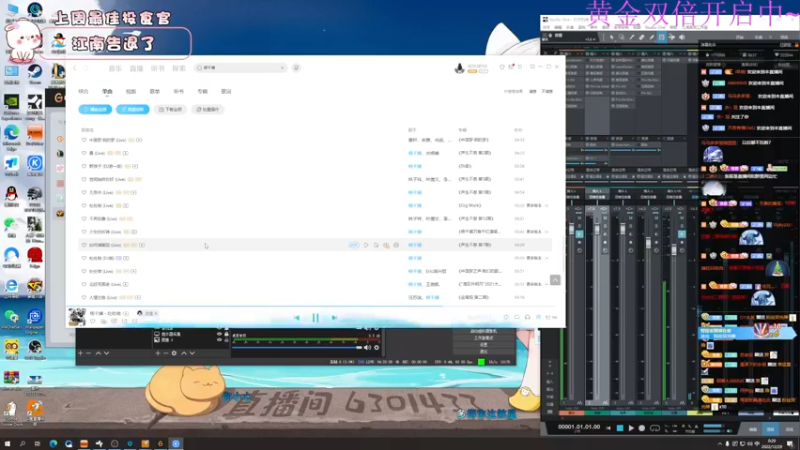Image resolution: width=800 pixels, height=450 pixels.
Task: Click the OBS mixer volume slider
Action: pos(297,347)
